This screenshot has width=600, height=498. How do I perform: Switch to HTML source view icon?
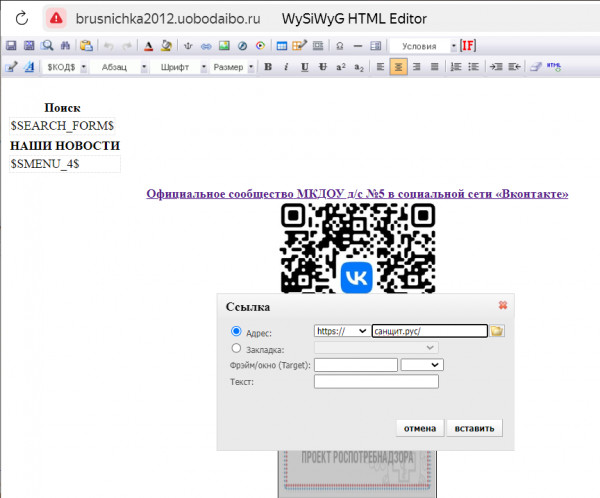click(554, 67)
